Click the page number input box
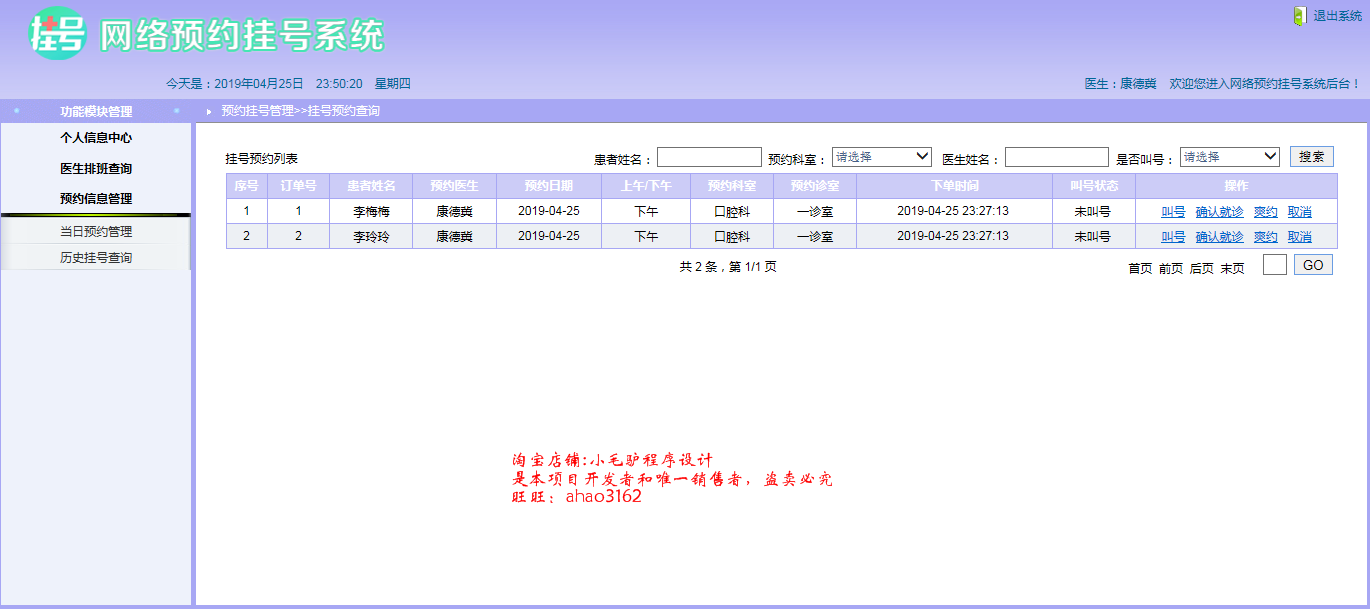The width and height of the screenshot is (1370, 609). click(x=1275, y=265)
